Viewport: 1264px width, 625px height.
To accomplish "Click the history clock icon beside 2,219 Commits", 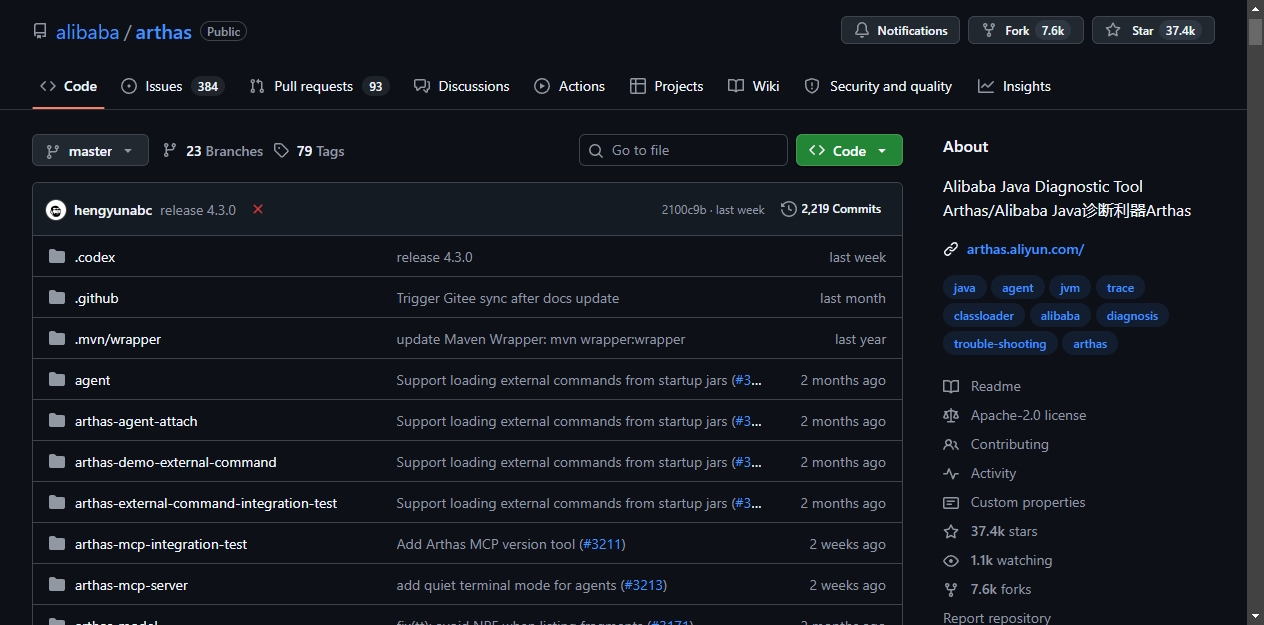I will [789, 209].
